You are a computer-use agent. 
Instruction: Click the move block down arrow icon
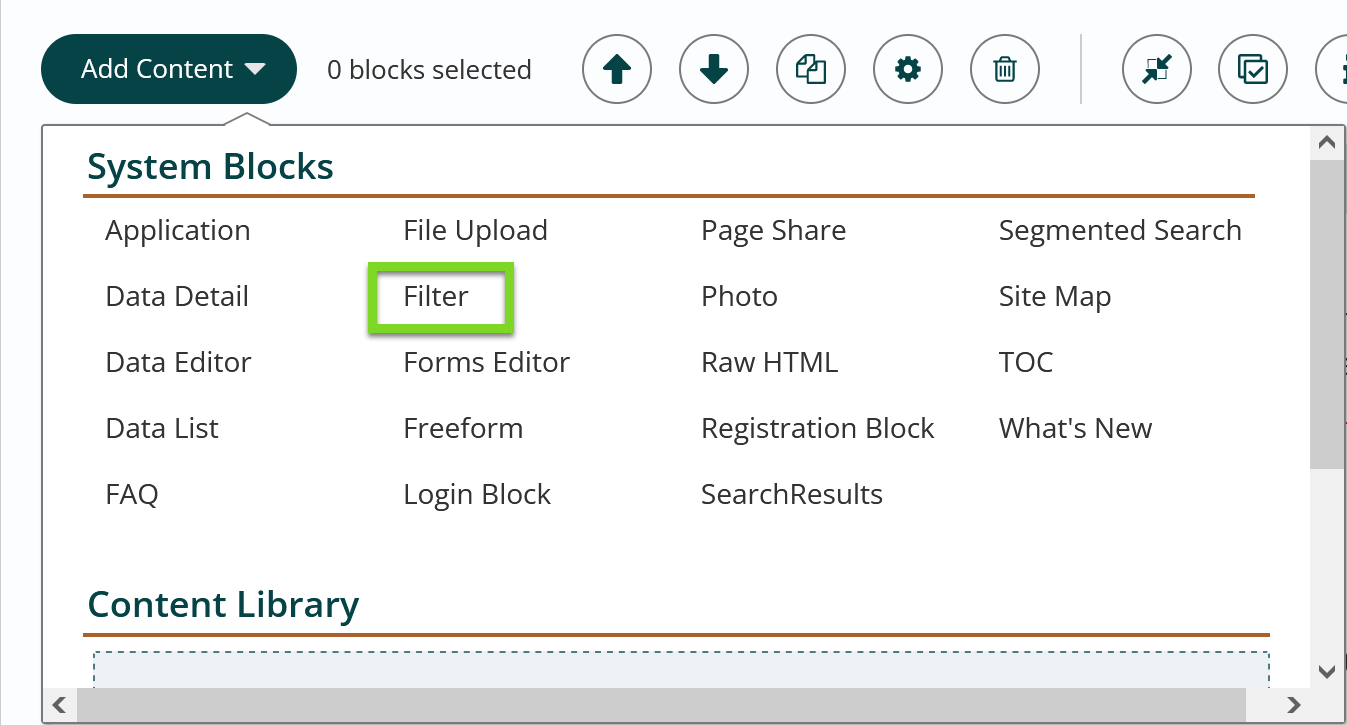point(714,69)
